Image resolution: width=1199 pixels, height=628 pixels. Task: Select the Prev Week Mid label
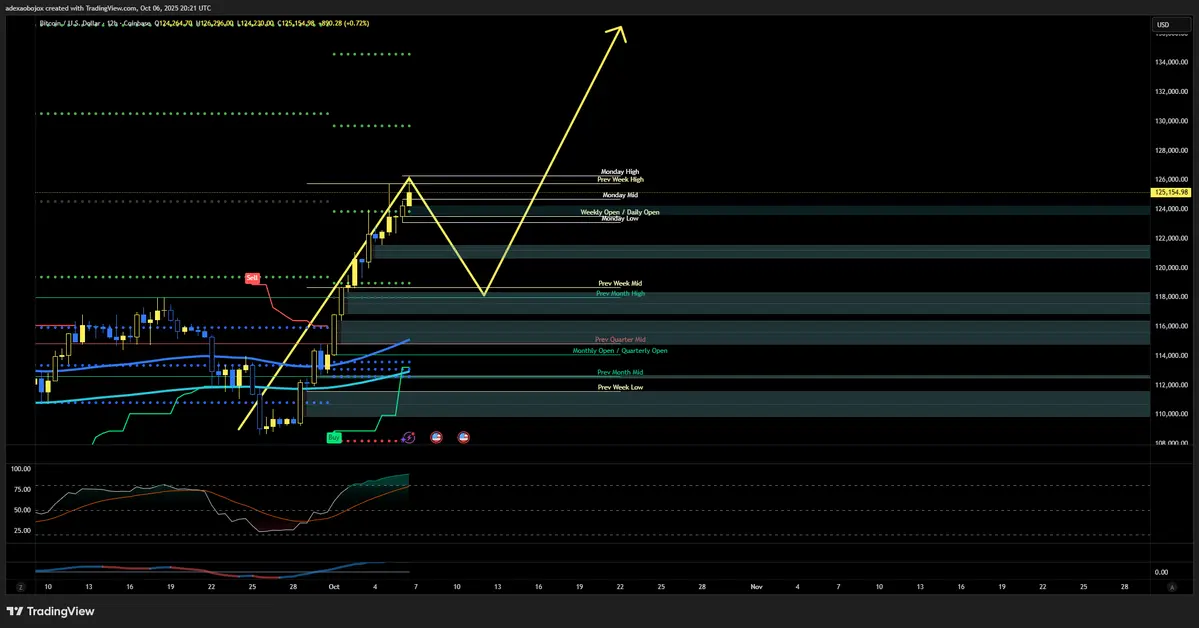tap(620, 284)
